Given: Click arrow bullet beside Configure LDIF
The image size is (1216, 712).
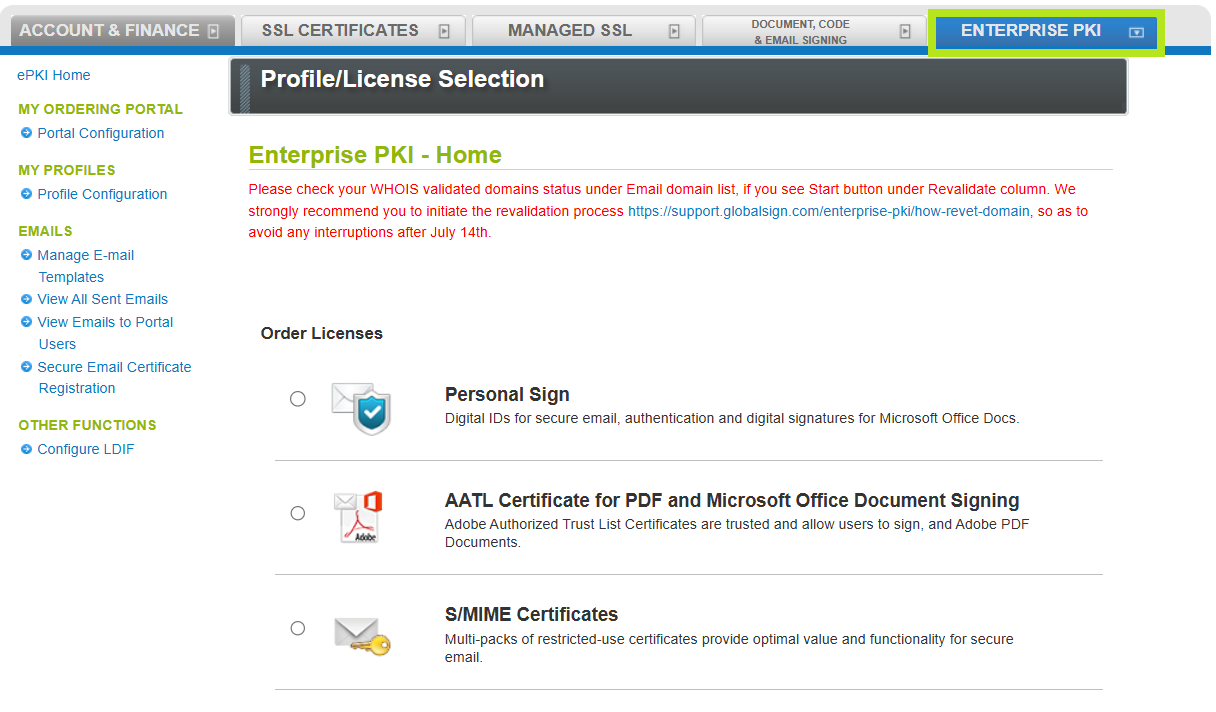Looking at the screenshot, I should (x=27, y=449).
